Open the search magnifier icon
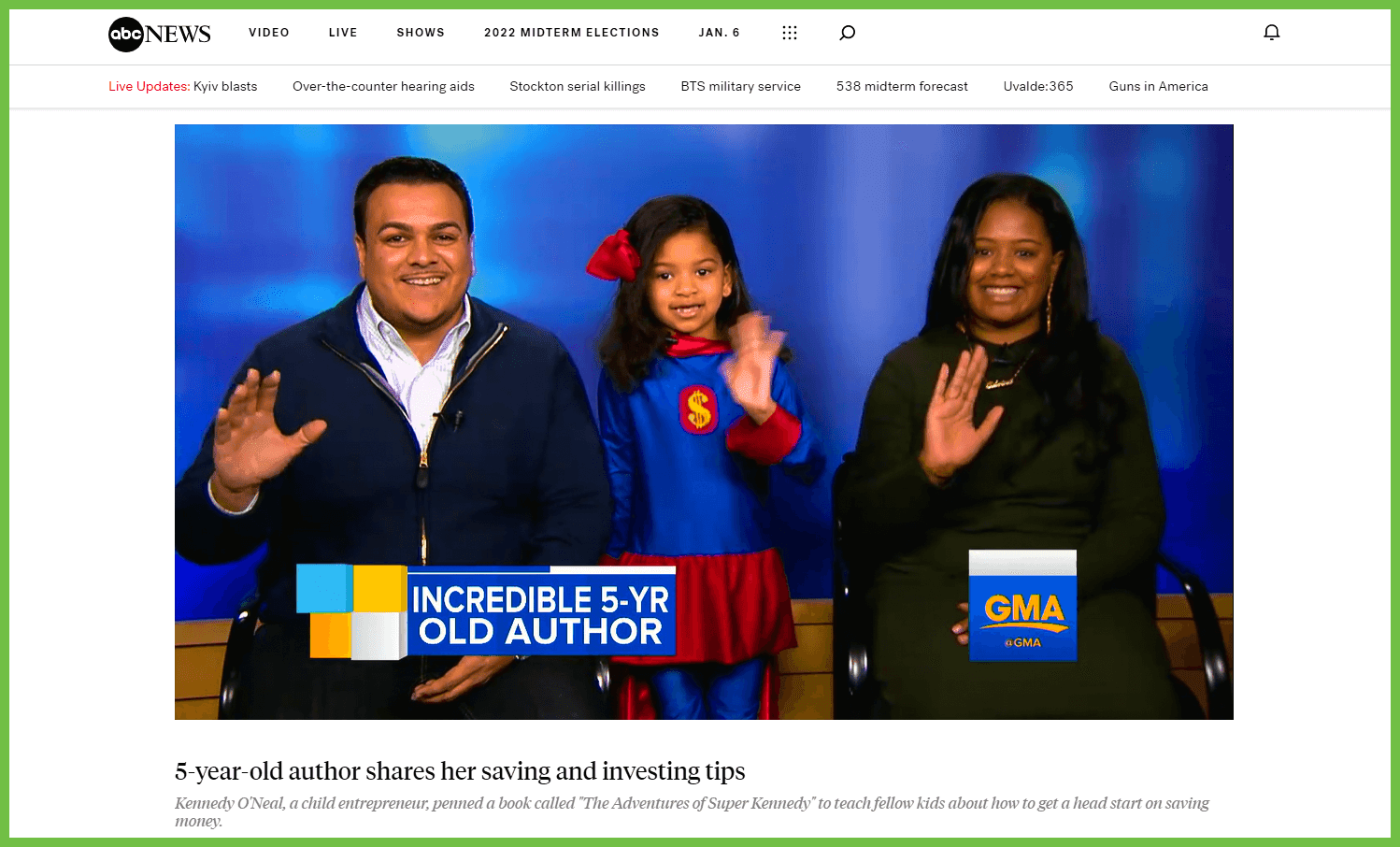1400x847 pixels. pos(847,33)
